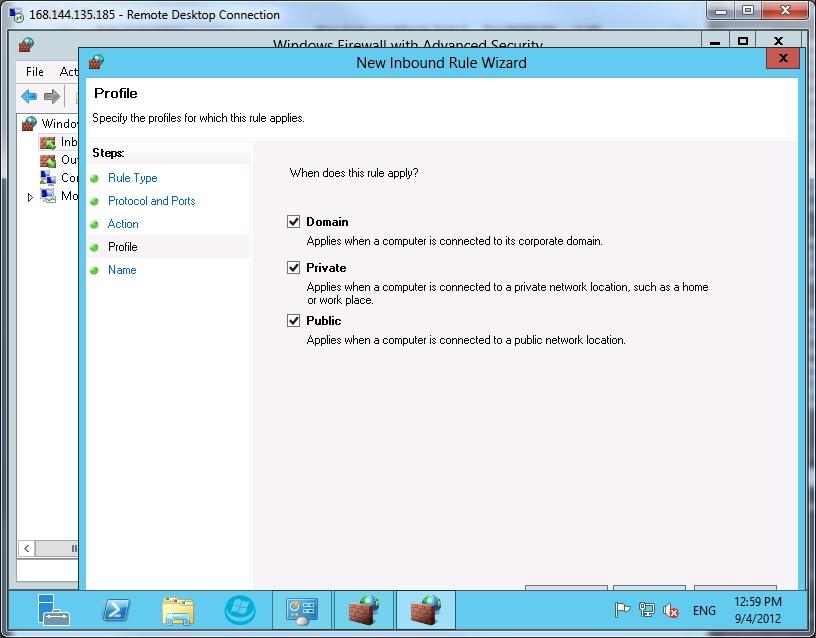
Task: Select the Monitoring tree node icon
Action: (48, 196)
